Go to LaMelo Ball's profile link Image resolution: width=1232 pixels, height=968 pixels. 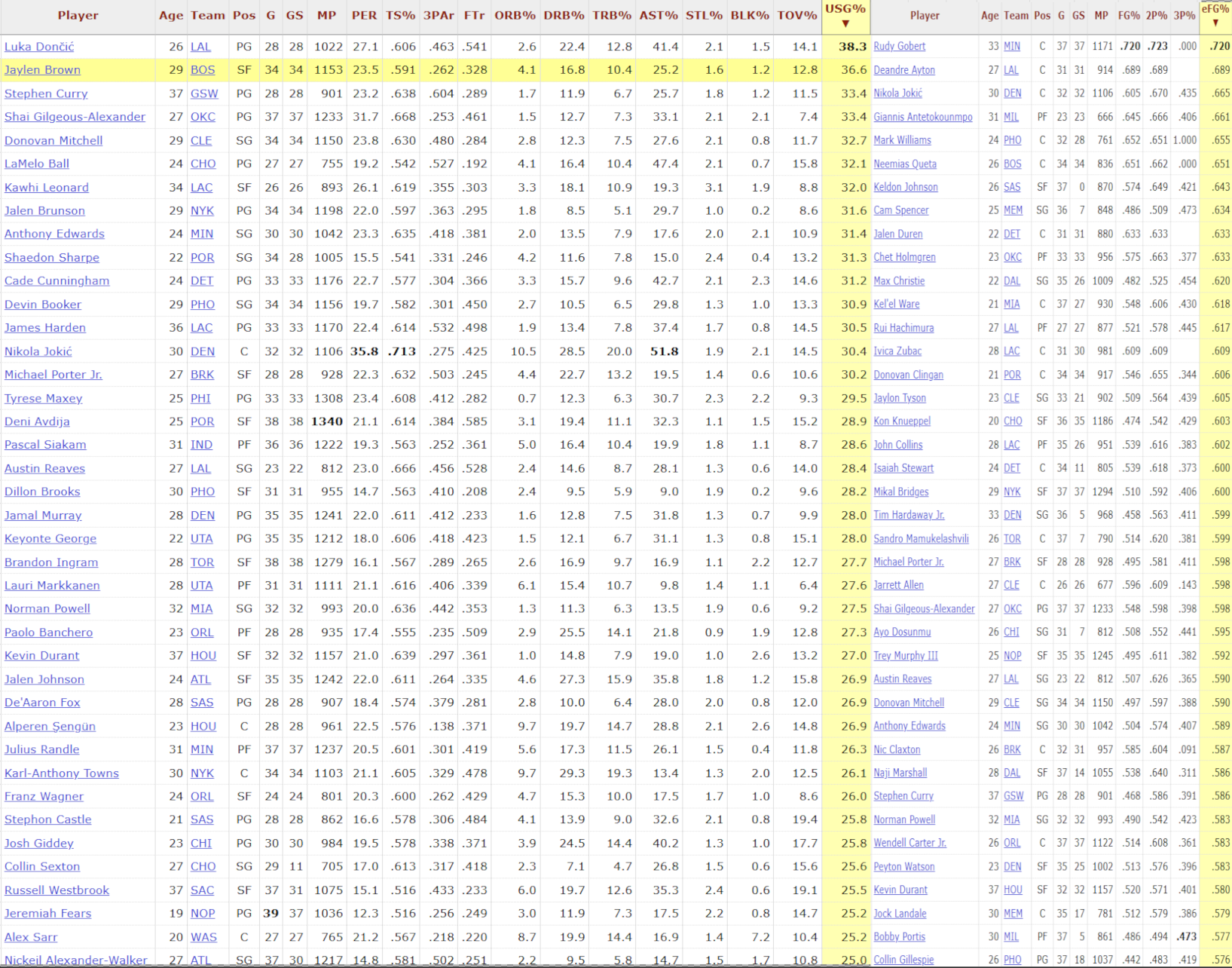click(37, 164)
